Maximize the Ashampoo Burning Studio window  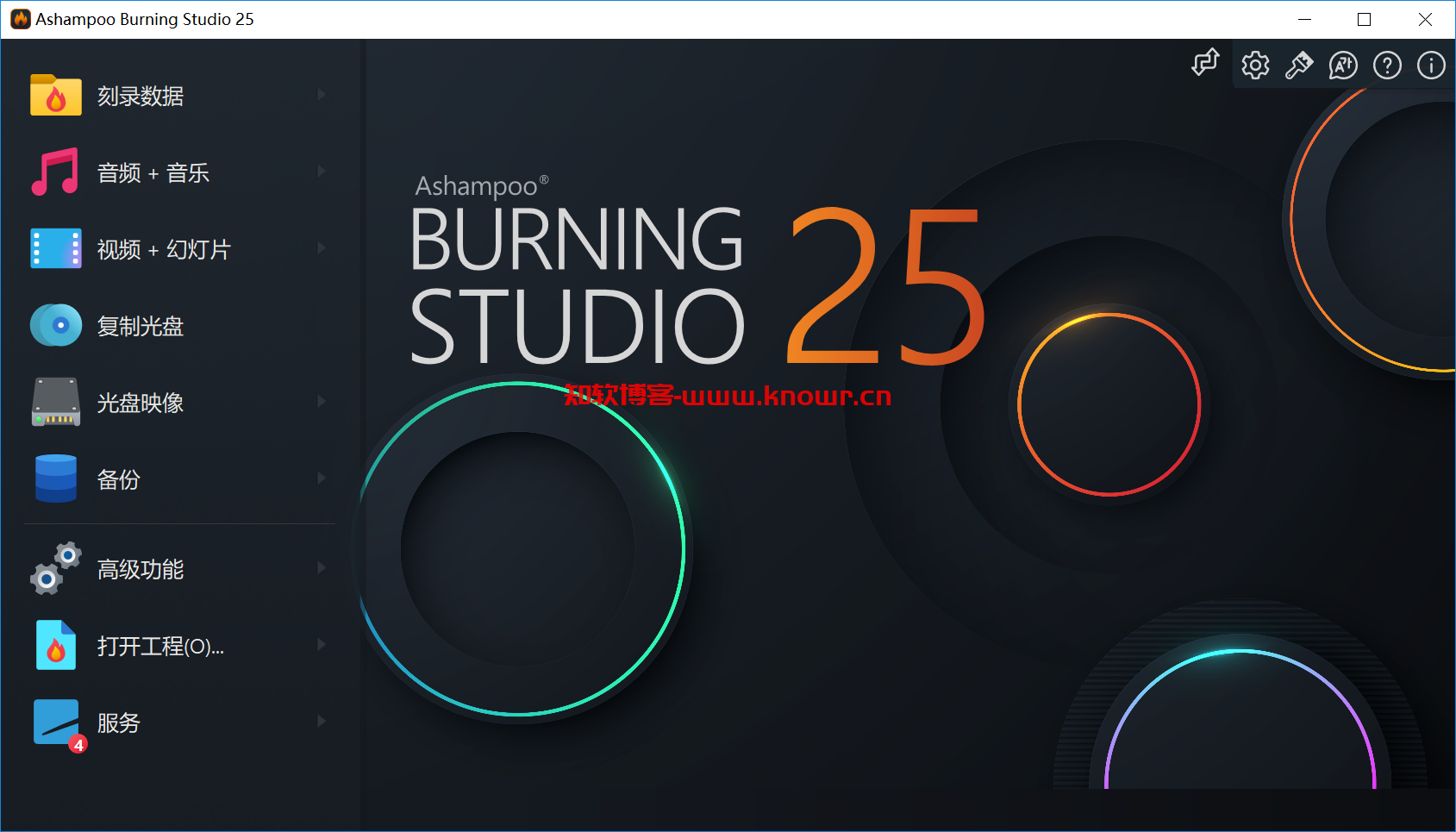(1364, 19)
